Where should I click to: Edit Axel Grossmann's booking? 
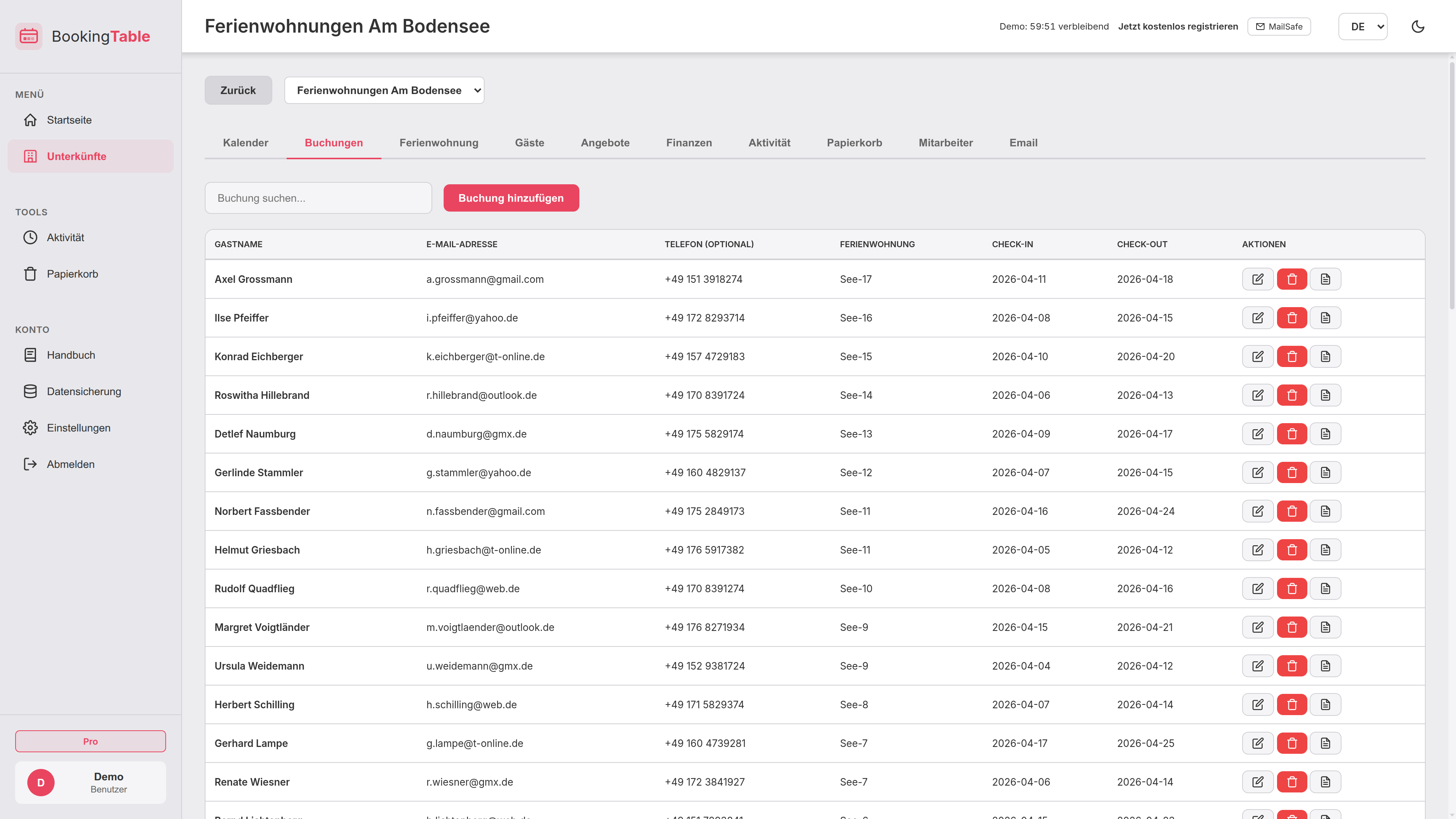click(1258, 279)
